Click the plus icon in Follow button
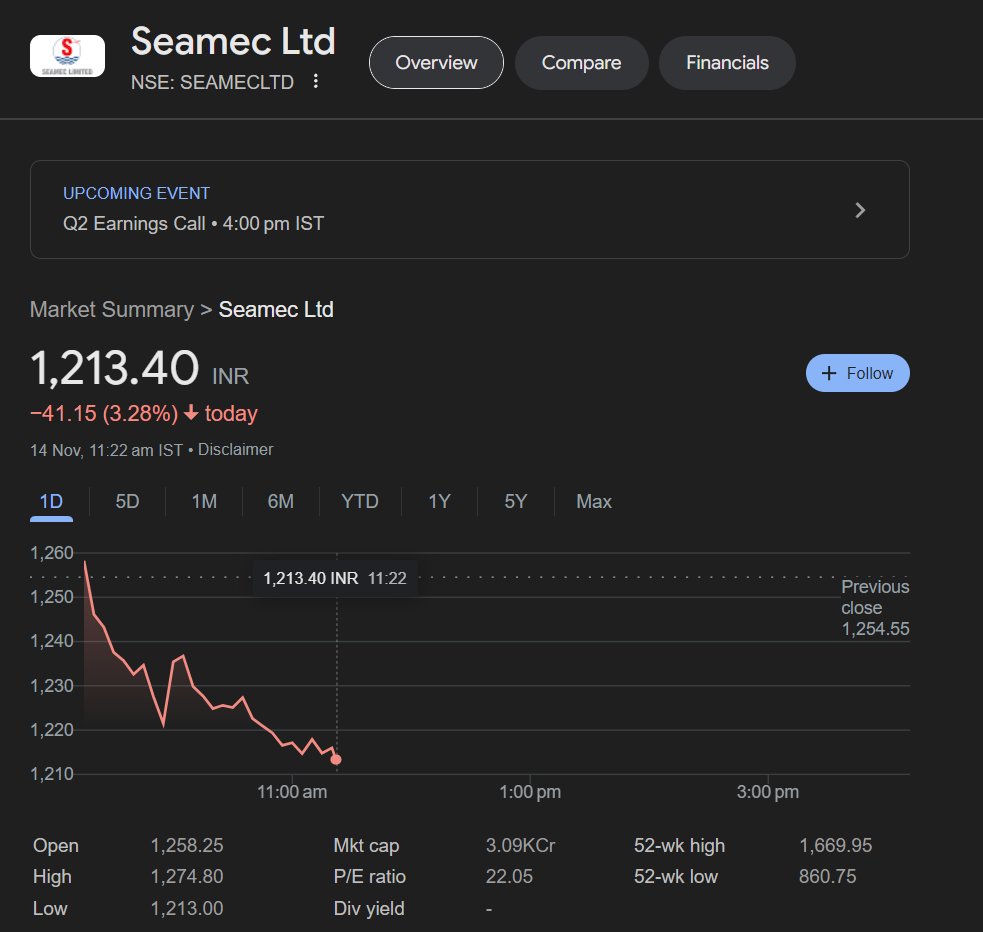The width and height of the screenshot is (983, 932). [829, 373]
